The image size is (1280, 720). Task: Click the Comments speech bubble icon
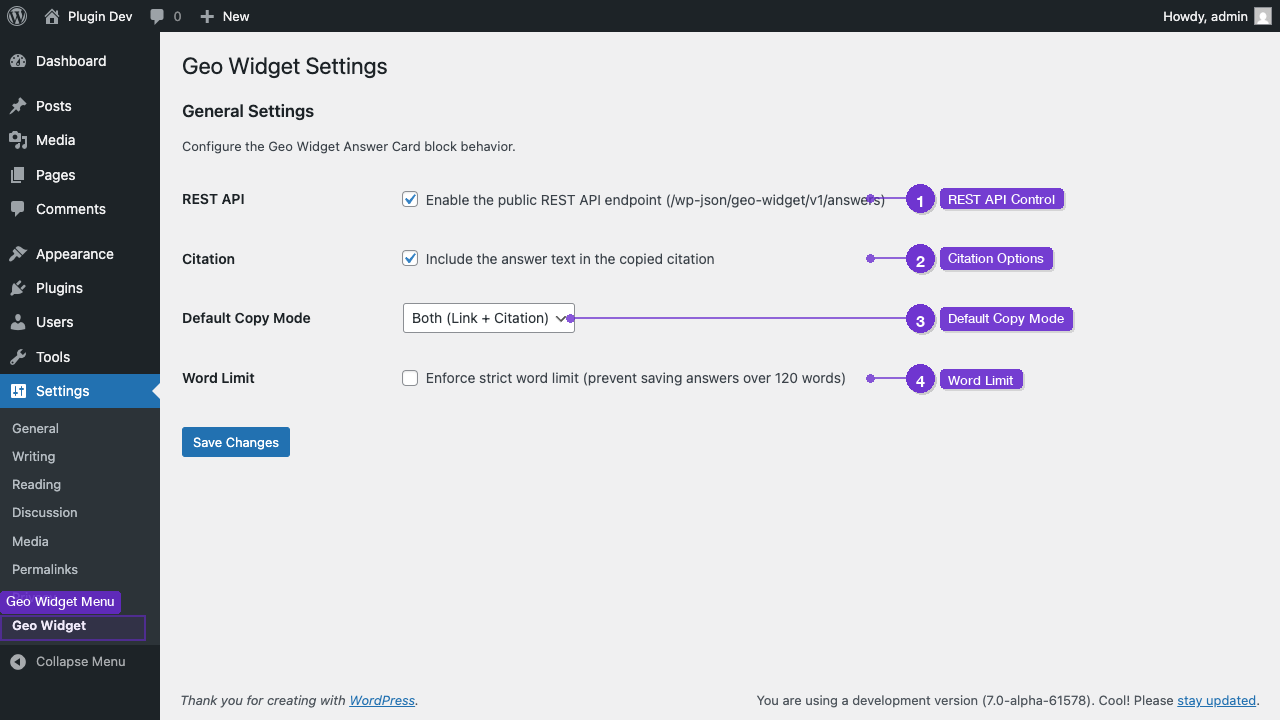point(20,209)
